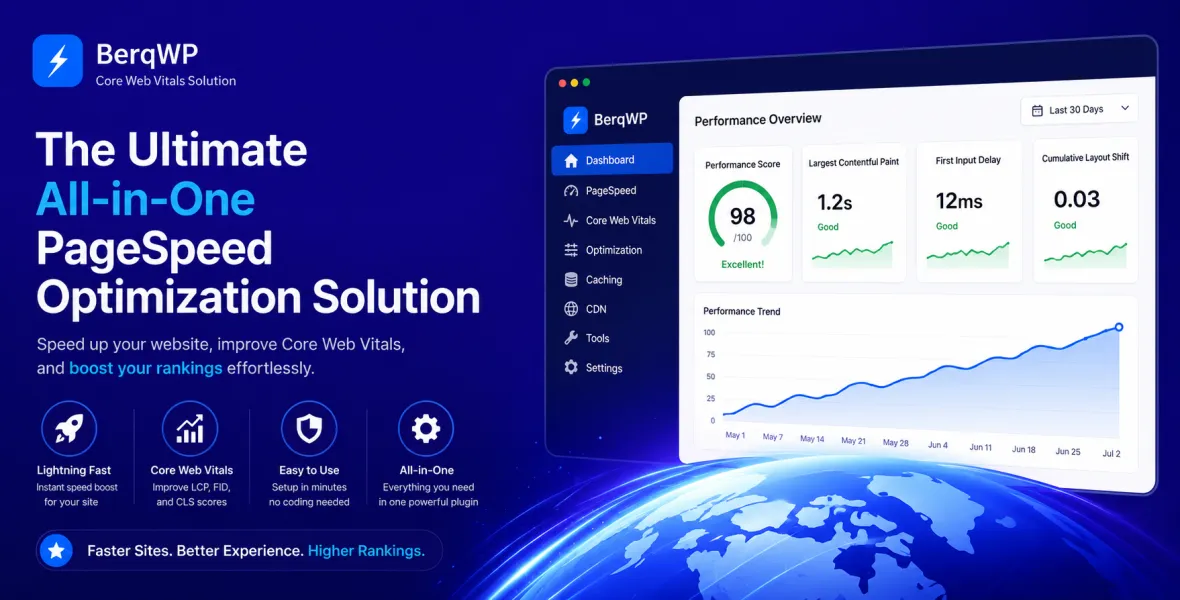Click the calendar icon beside Last 30 Days
Screen dimensions: 1180x600
(x=1037, y=111)
